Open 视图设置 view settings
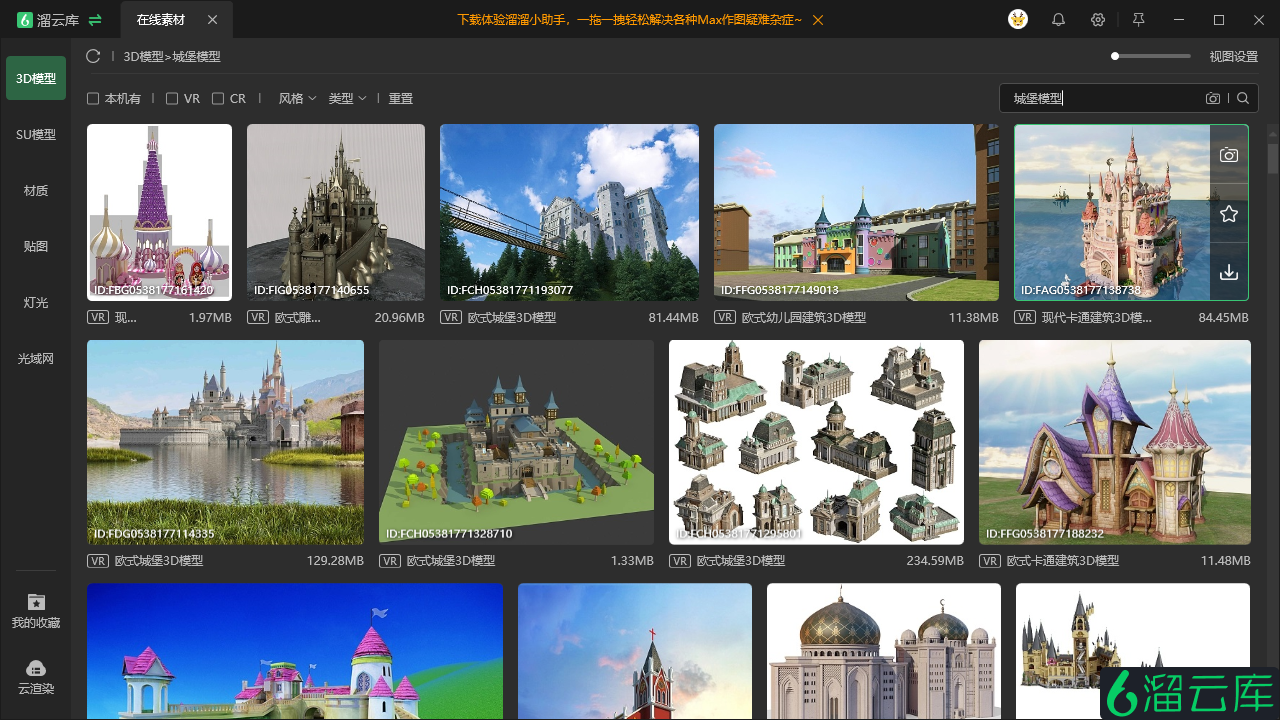 coord(1233,57)
